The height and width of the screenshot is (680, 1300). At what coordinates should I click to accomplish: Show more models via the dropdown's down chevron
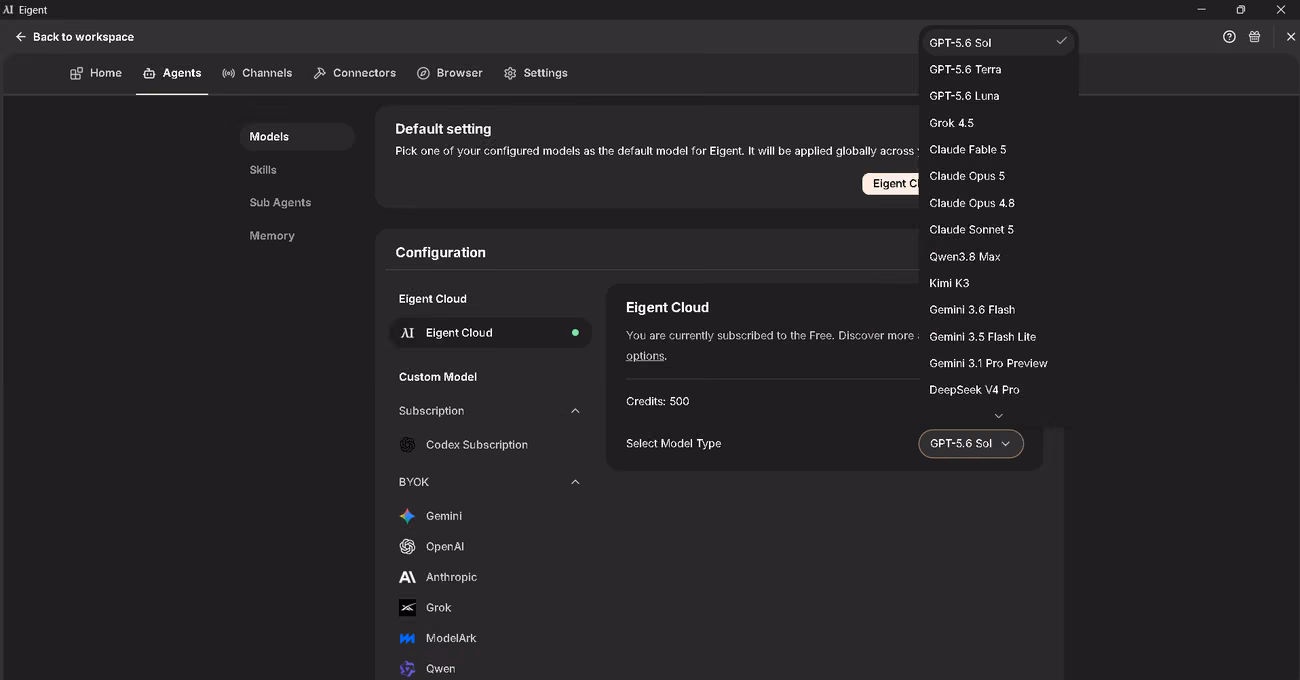[x=998, y=416]
